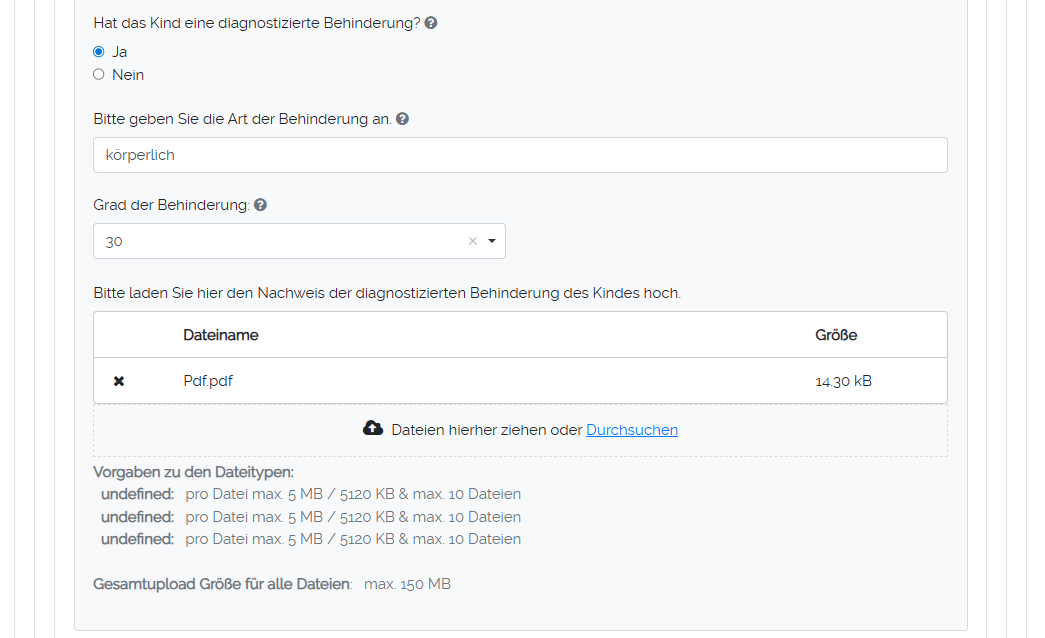The image size is (1045, 638).
Task: Click the selected value 30 in the combo box
Action: click(x=115, y=241)
